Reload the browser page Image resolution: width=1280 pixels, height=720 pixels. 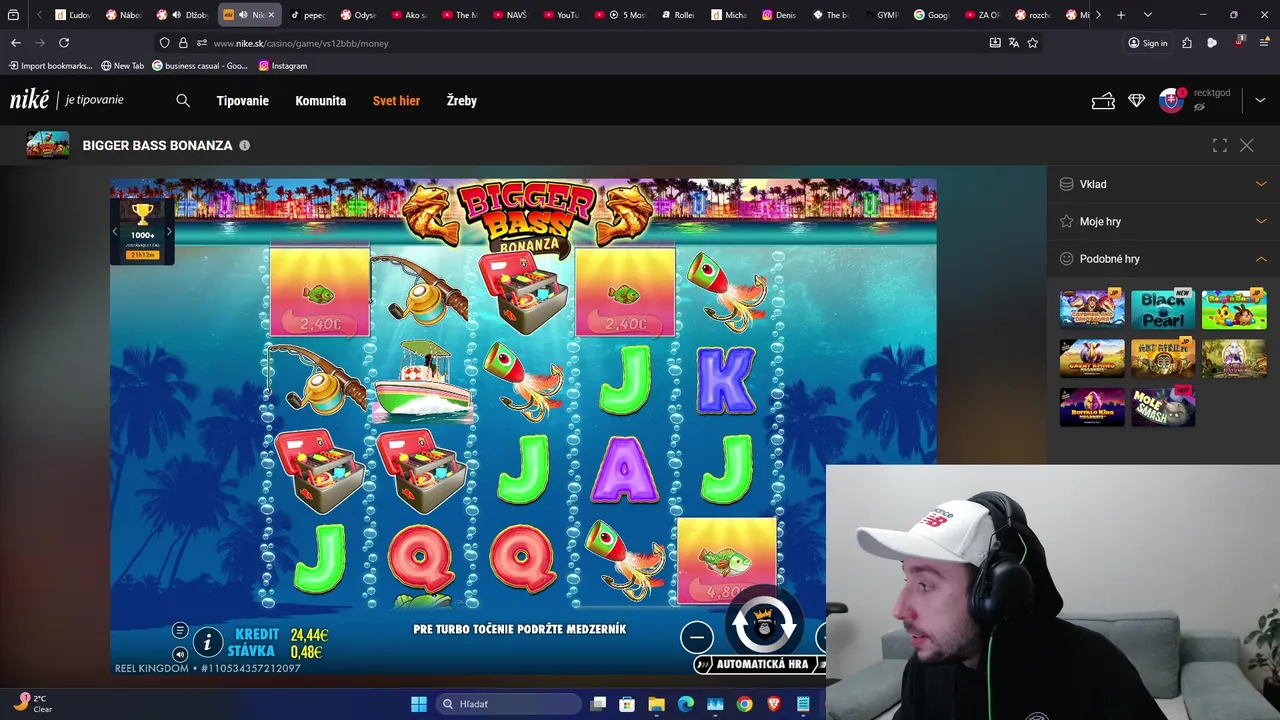[64, 43]
